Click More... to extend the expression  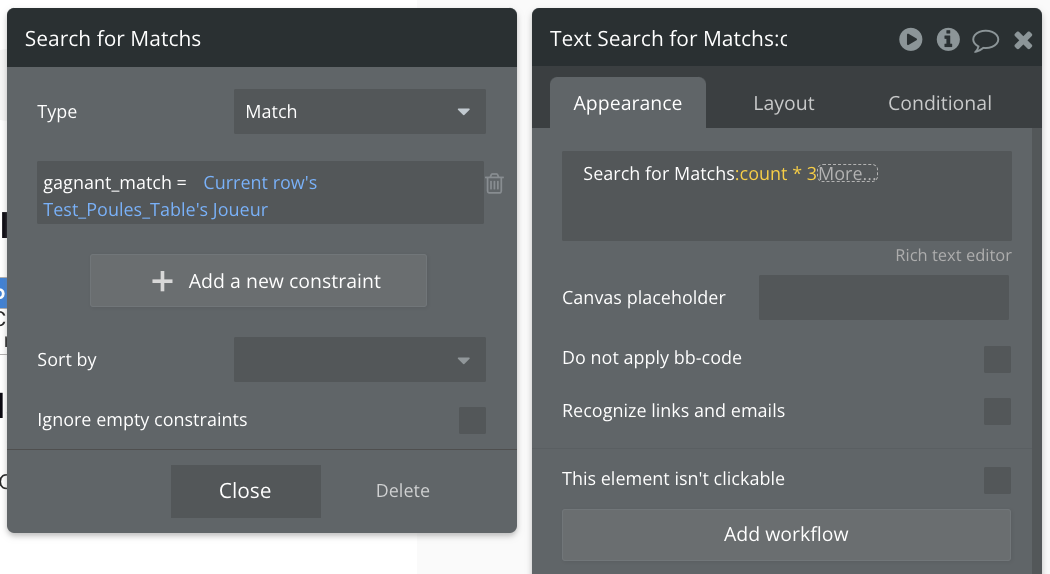coord(848,174)
